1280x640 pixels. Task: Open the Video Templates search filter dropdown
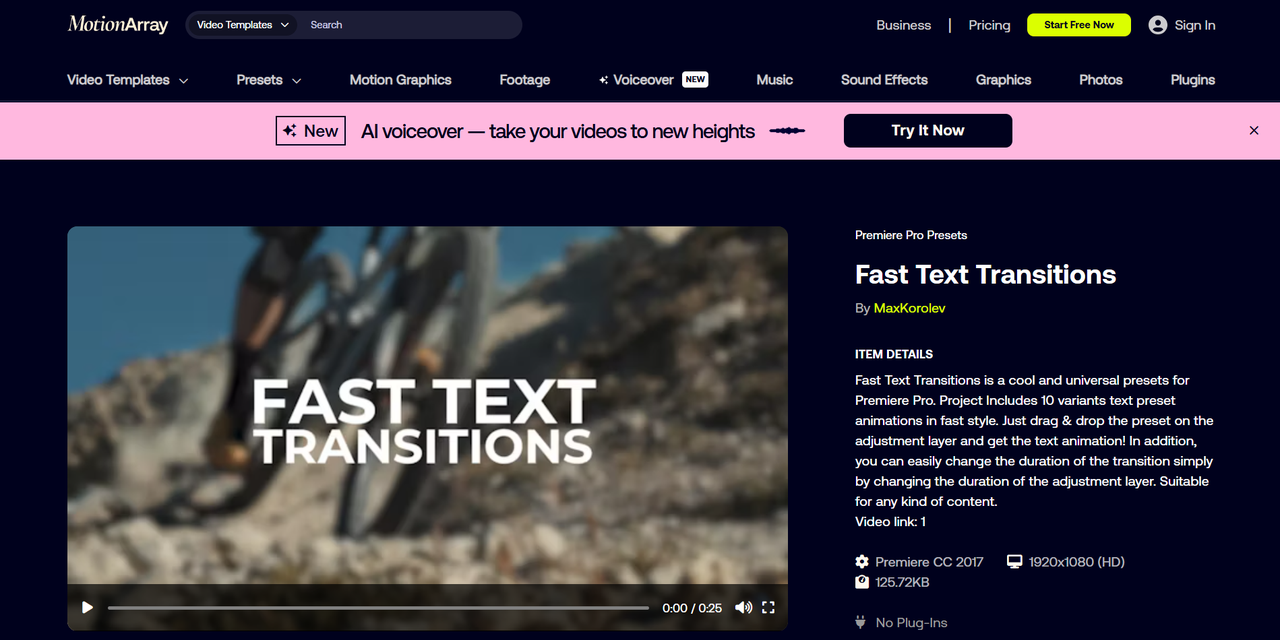(x=243, y=25)
